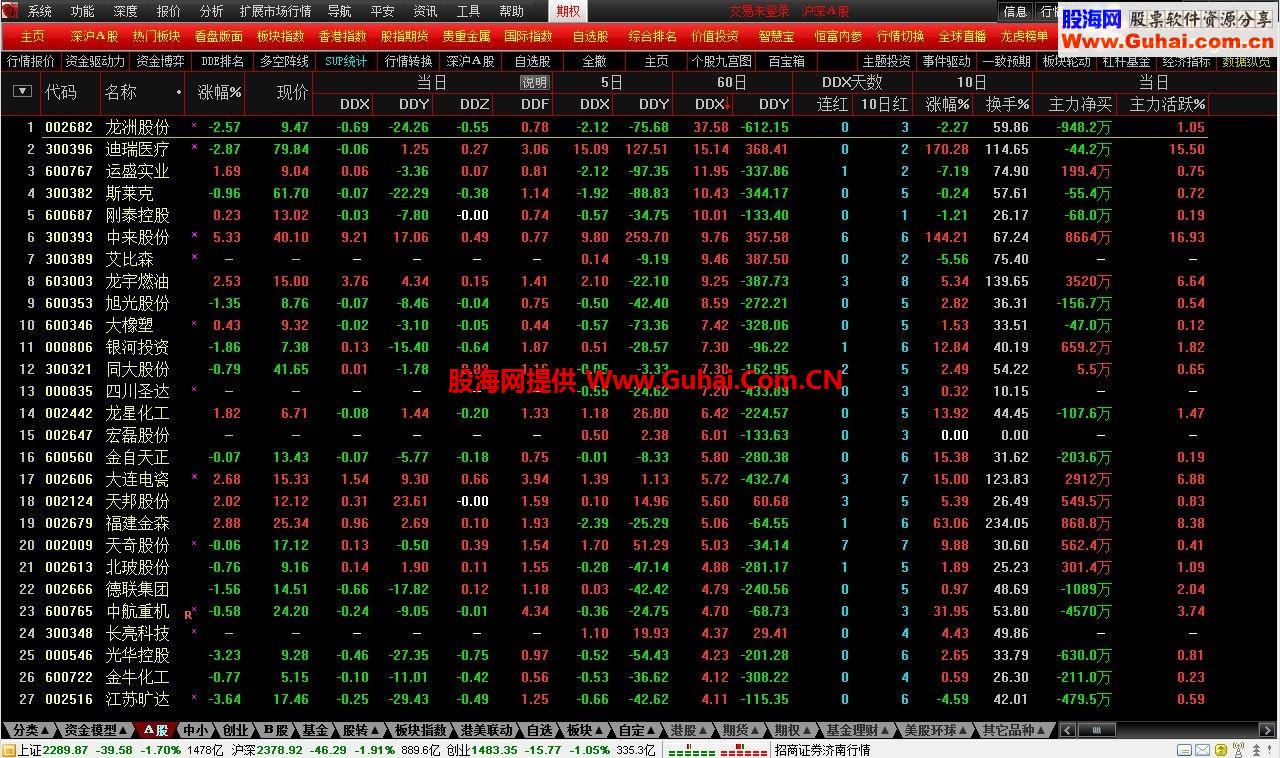Open the 帮助 menu
This screenshot has height=758, width=1280.
tap(511, 12)
